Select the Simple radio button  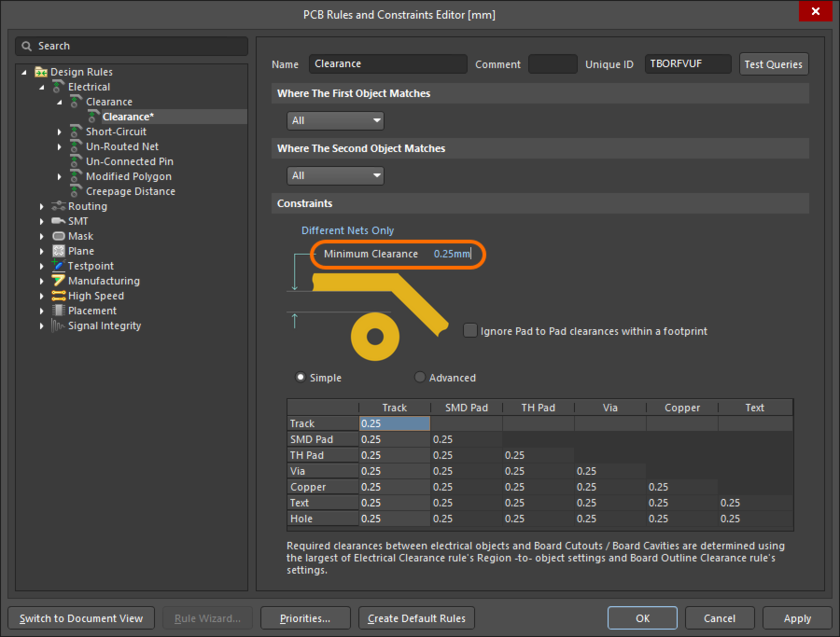click(x=301, y=377)
